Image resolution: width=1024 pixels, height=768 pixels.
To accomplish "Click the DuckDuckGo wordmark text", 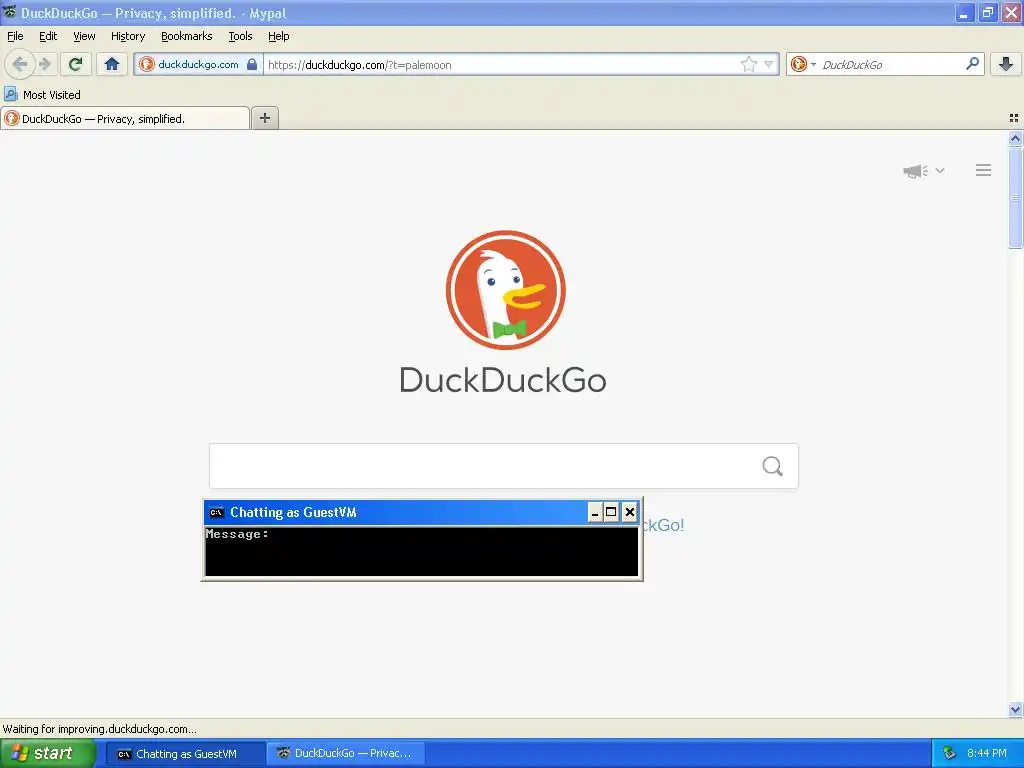I will point(503,380).
